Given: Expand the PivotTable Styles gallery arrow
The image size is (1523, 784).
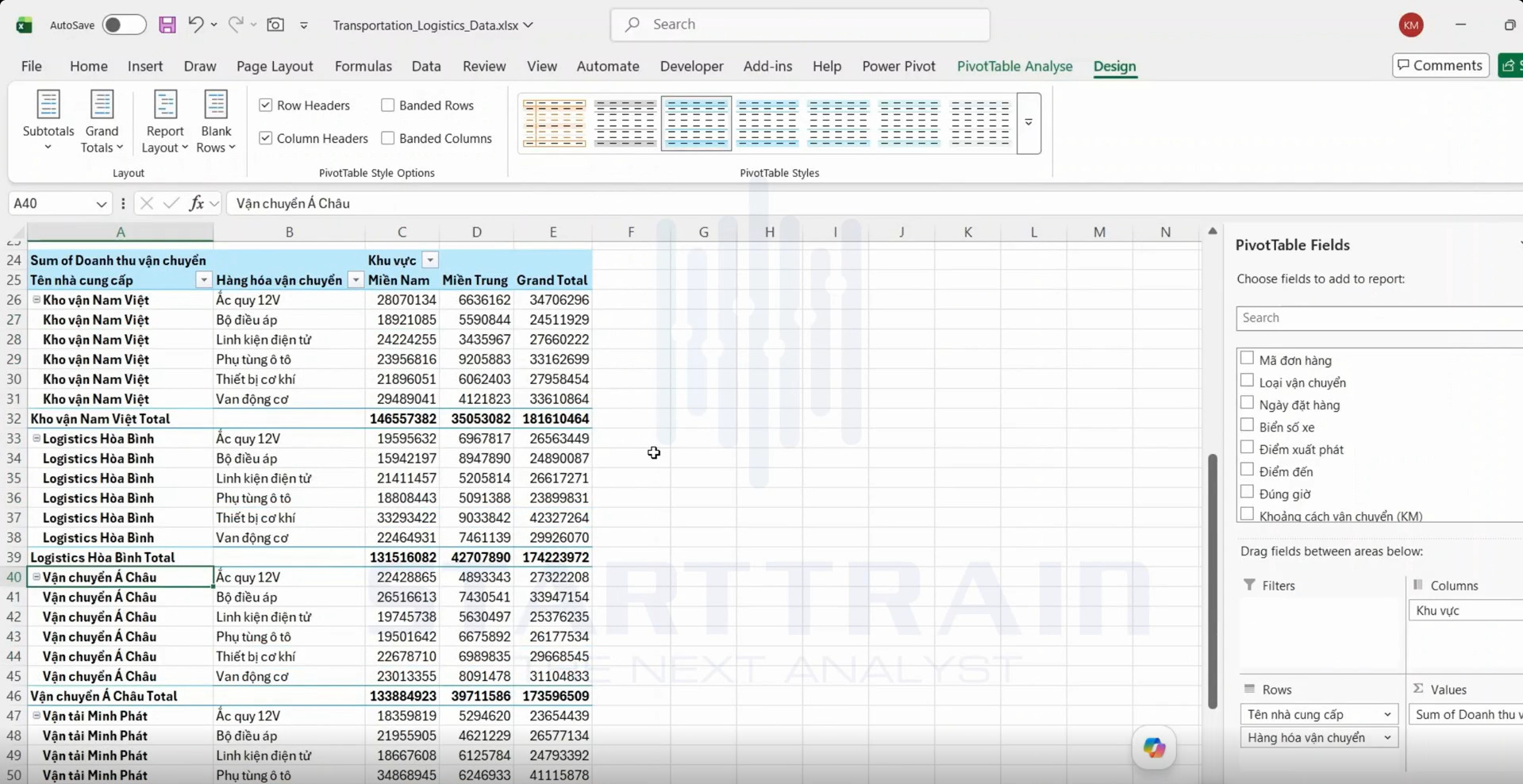Looking at the screenshot, I should pyautogui.click(x=1029, y=123).
